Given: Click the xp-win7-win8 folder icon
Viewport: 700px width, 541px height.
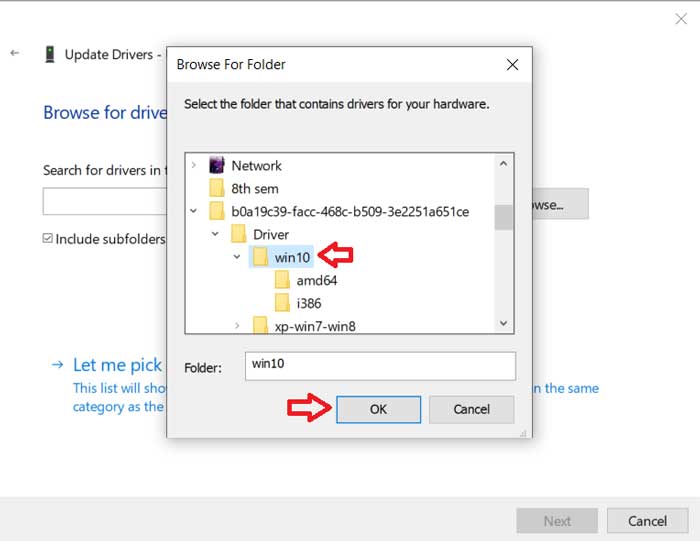Looking at the screenshot, I should pos(260,325).
